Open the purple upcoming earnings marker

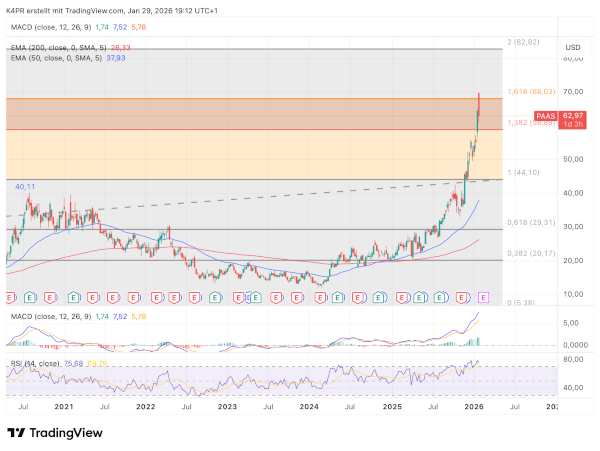coord(484,297)
